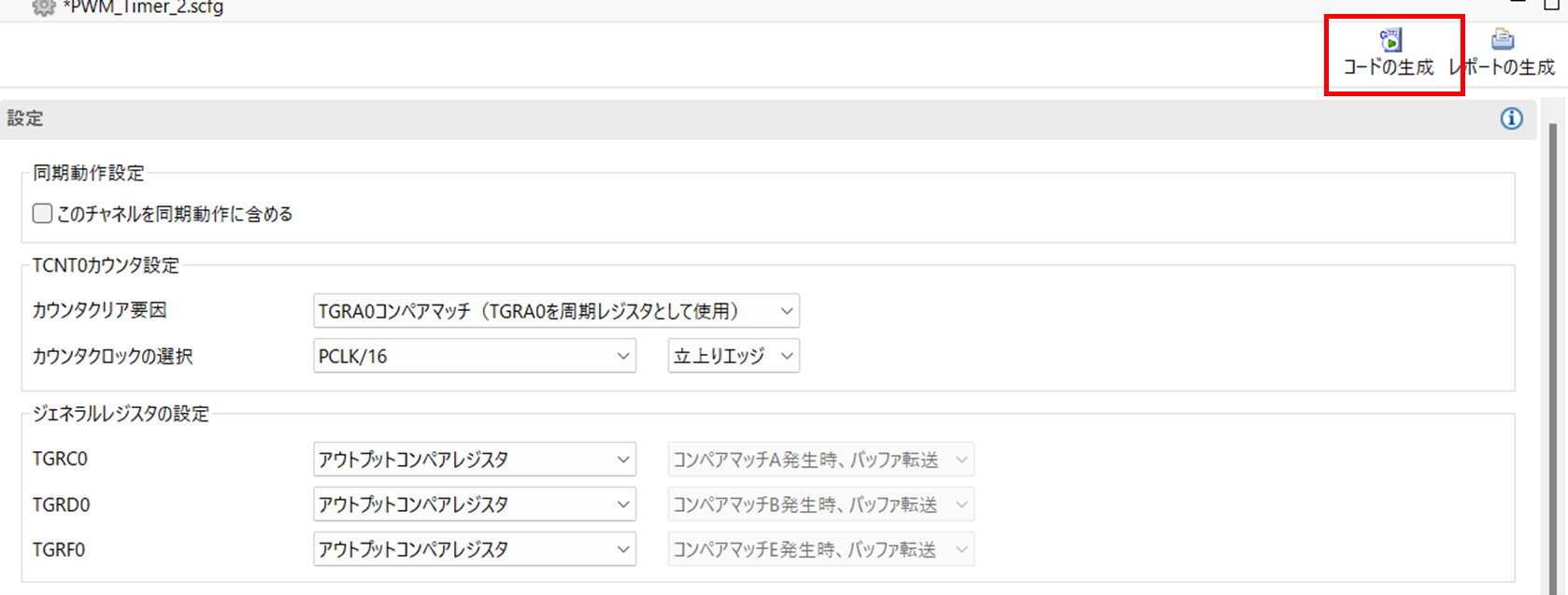Open the TGRF0 register type dropdown
Screen dimensions: 1568x595
475,549
